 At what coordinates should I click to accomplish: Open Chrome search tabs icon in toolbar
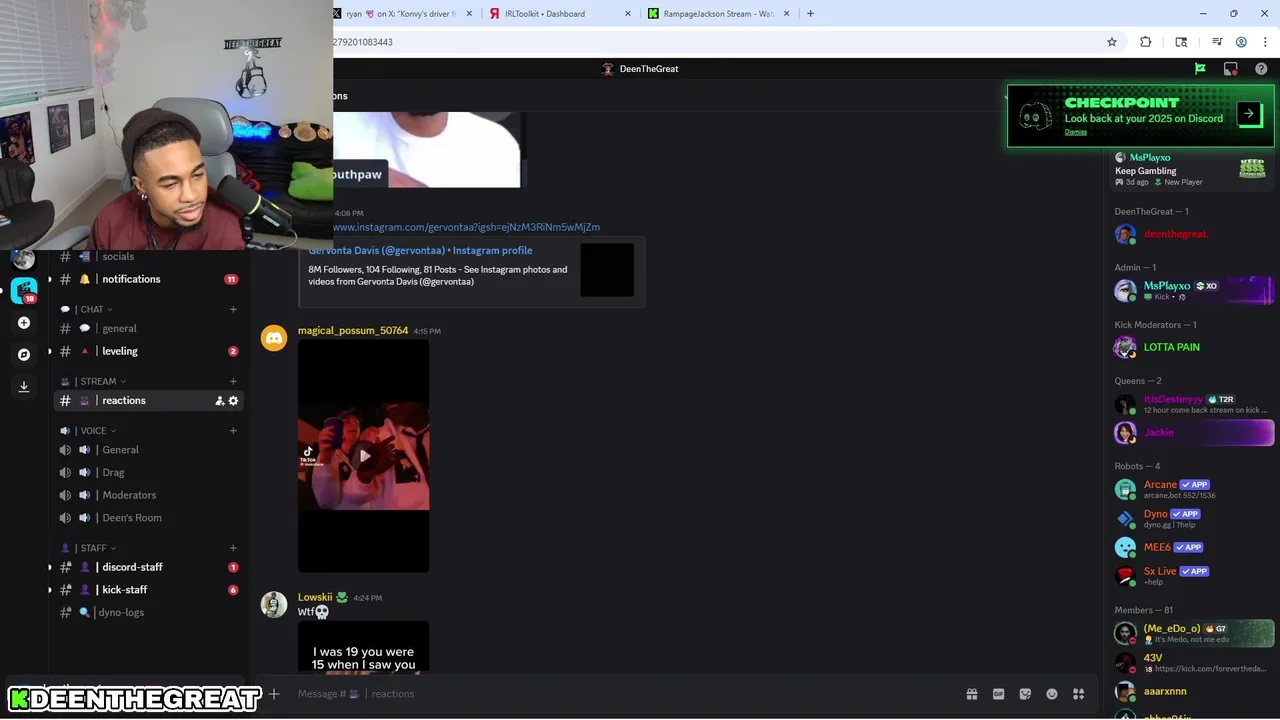[x=1181, y=42]
